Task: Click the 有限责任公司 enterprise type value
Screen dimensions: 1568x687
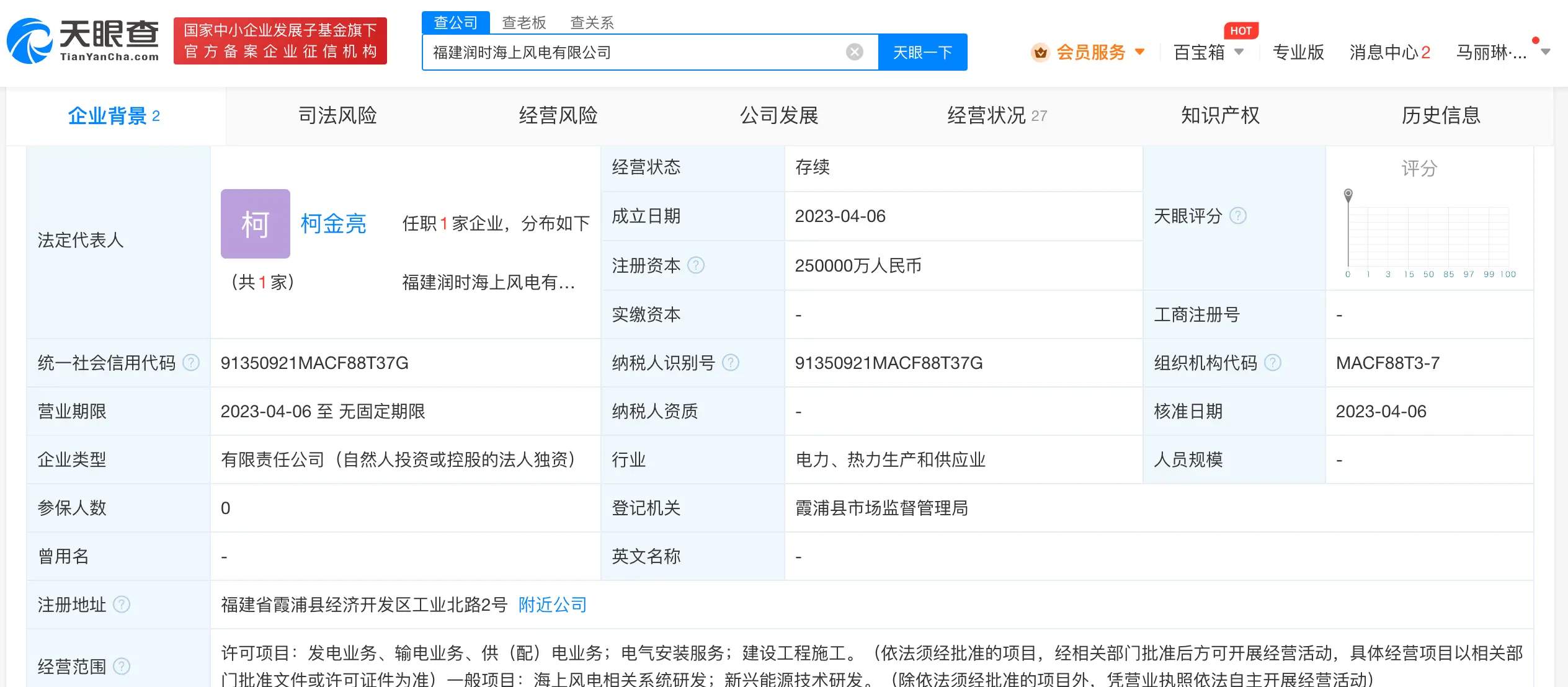Action: 401,459
